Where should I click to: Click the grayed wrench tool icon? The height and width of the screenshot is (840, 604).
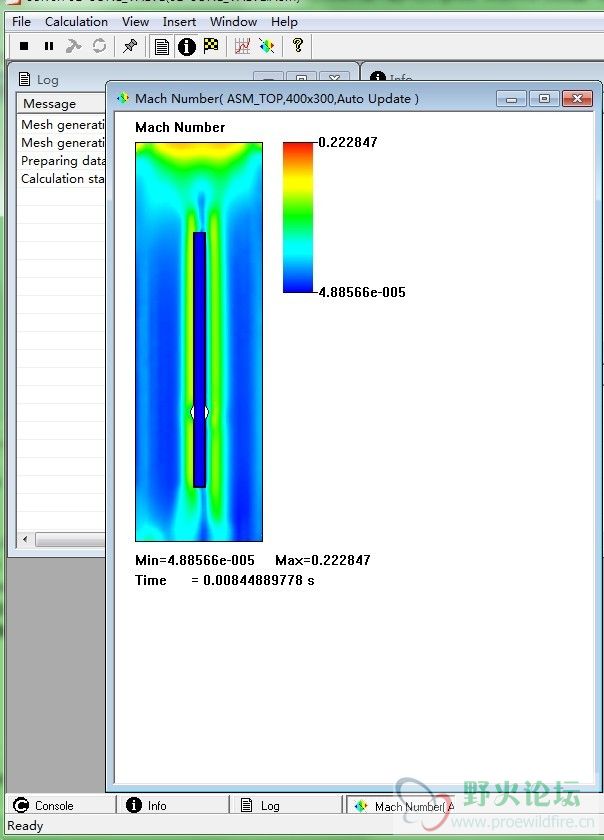pyautogui.click(x=73, y=46)
